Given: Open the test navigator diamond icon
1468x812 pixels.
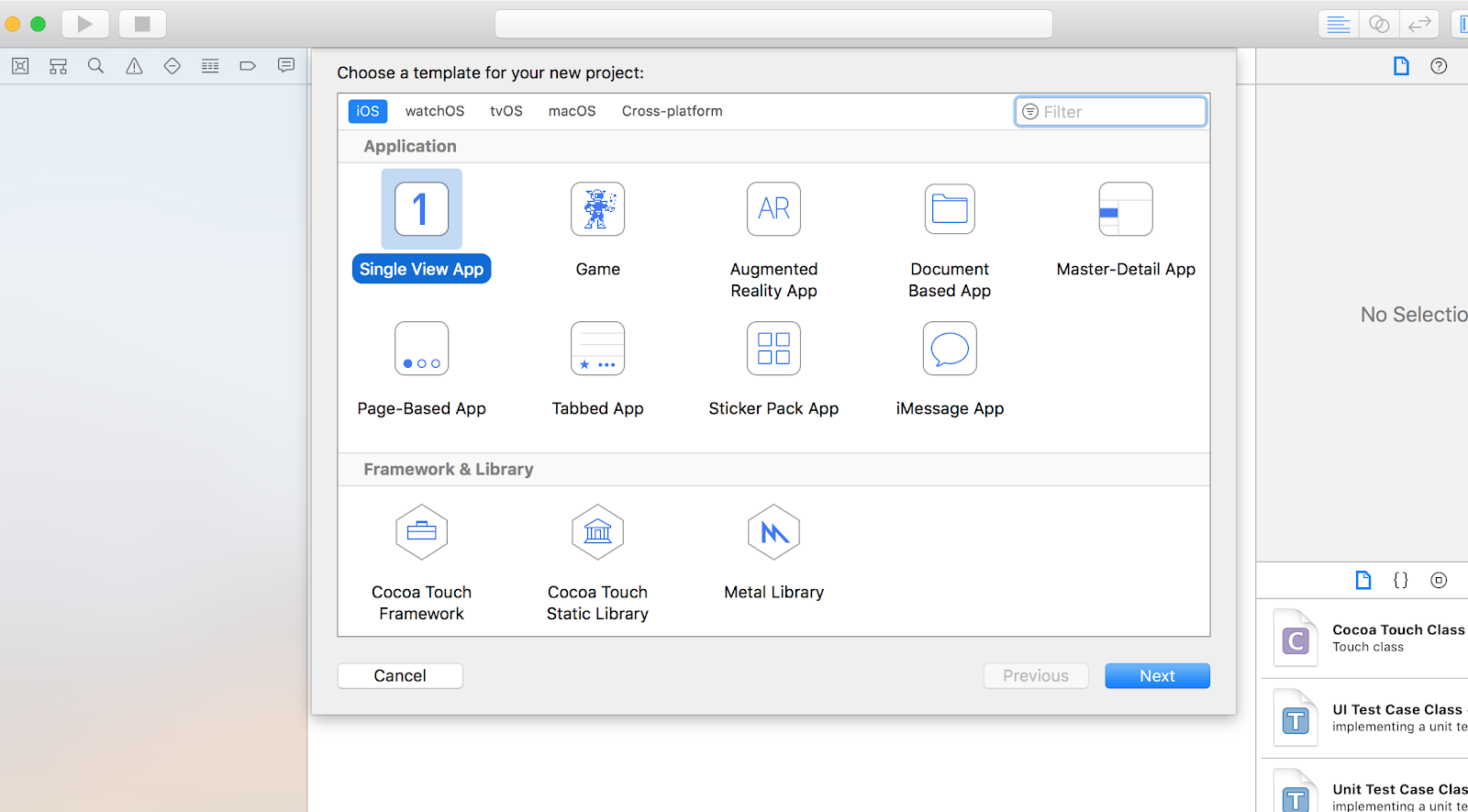Looking at the screenshot, I should pyautogui.click(x=172, y=66).
